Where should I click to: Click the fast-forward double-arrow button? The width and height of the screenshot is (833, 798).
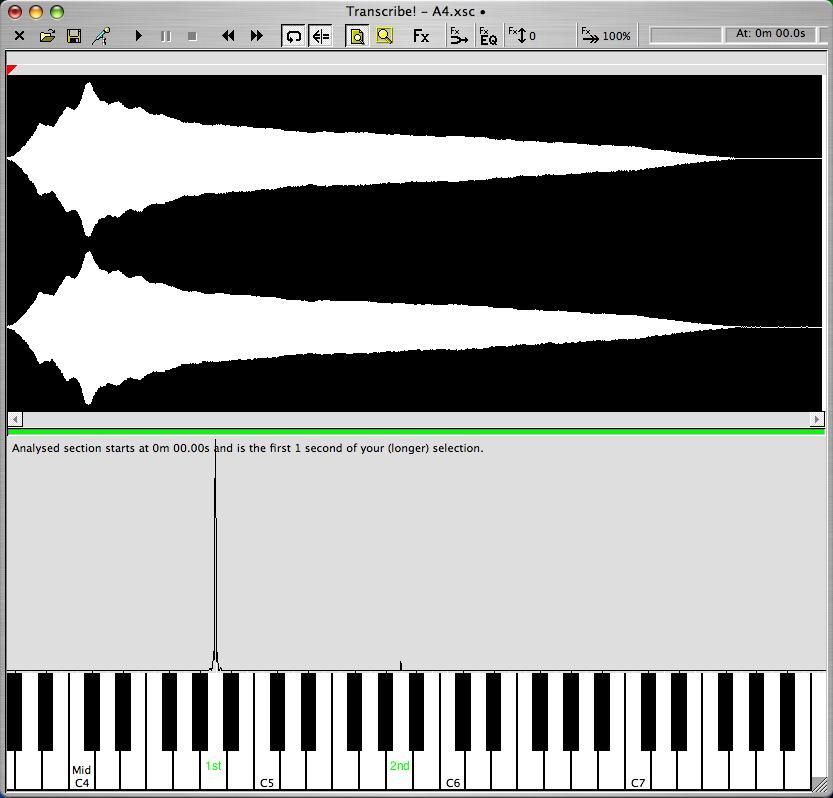click(256, 36)
